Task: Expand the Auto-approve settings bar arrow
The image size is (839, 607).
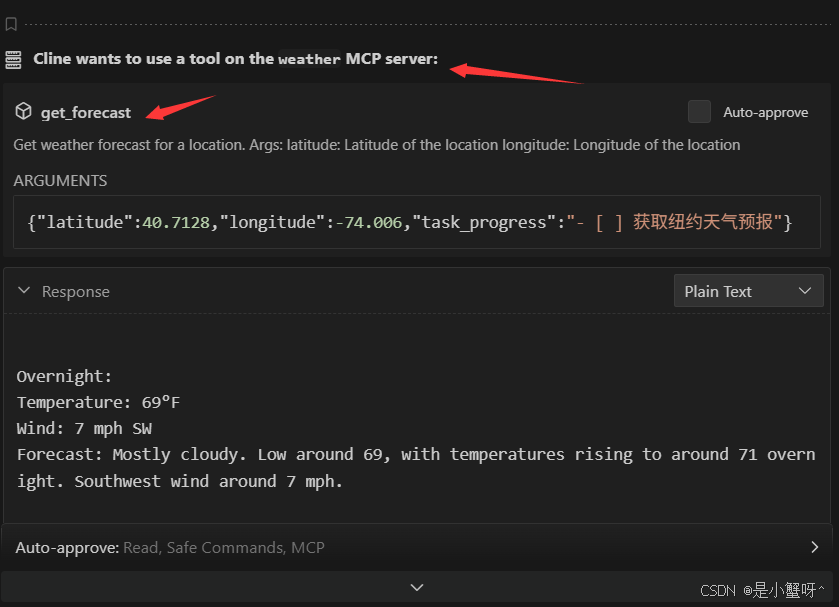Action: (814, 547)
